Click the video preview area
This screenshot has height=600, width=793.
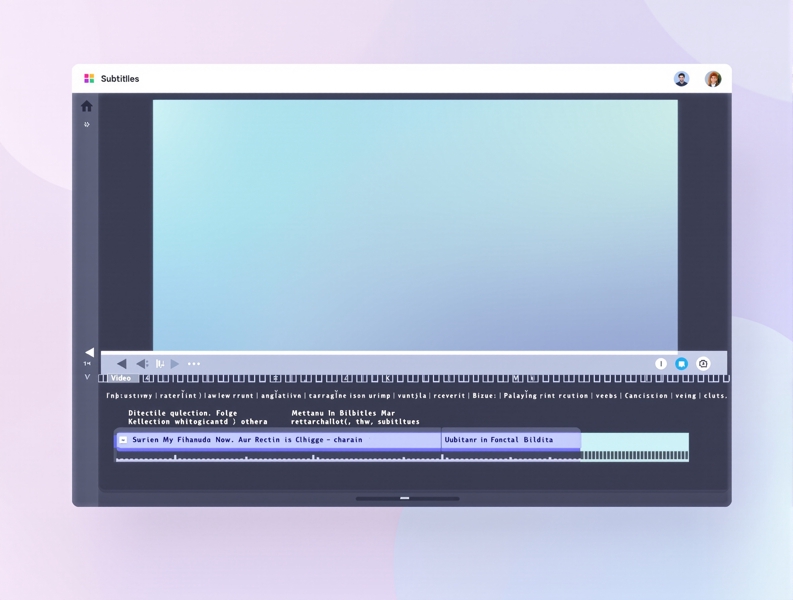(x=415, y=225)
